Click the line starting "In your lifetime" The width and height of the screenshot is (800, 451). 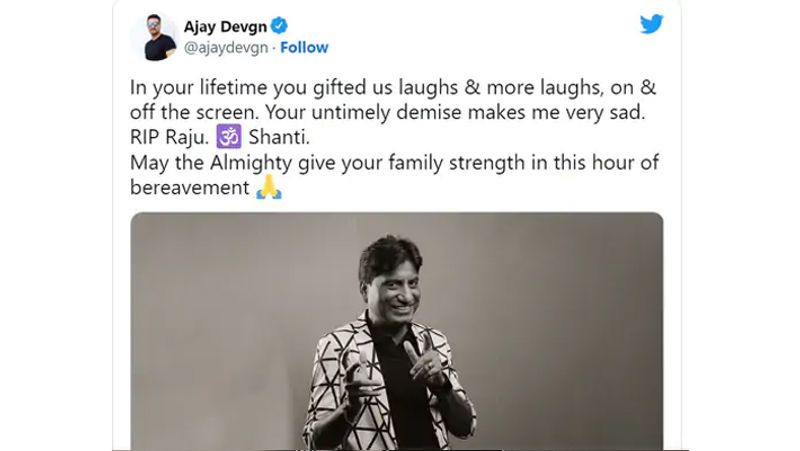pyautogui.click(x=393, y=88)
